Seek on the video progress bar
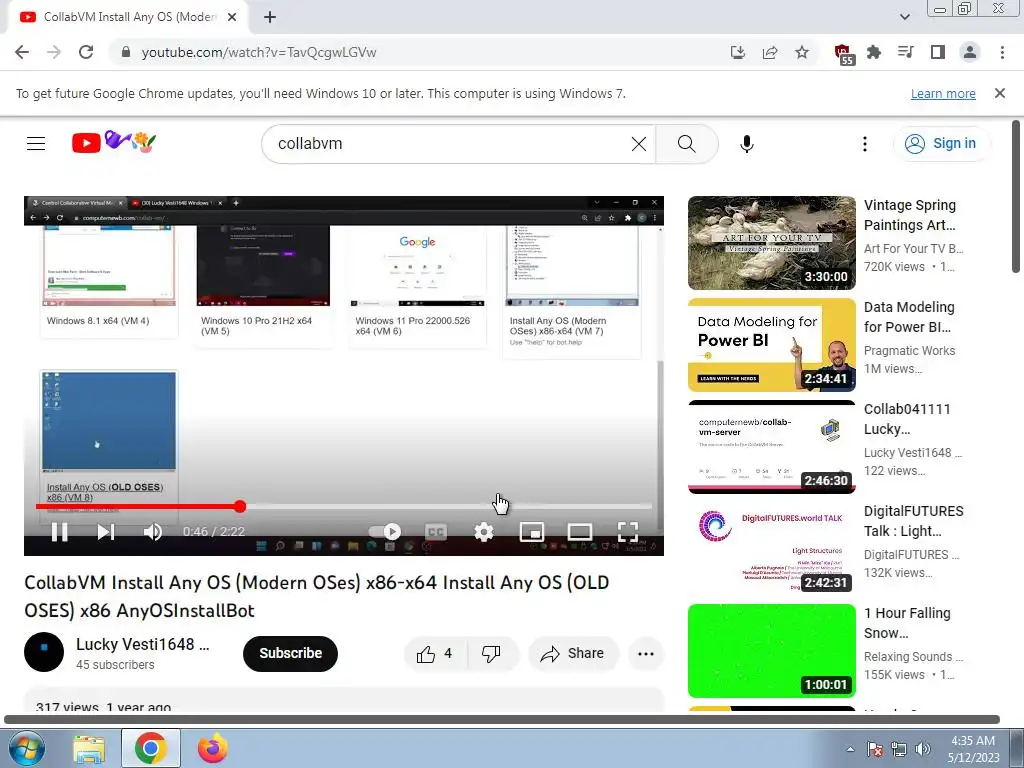 pyautogui.click(x=344, y=506)
